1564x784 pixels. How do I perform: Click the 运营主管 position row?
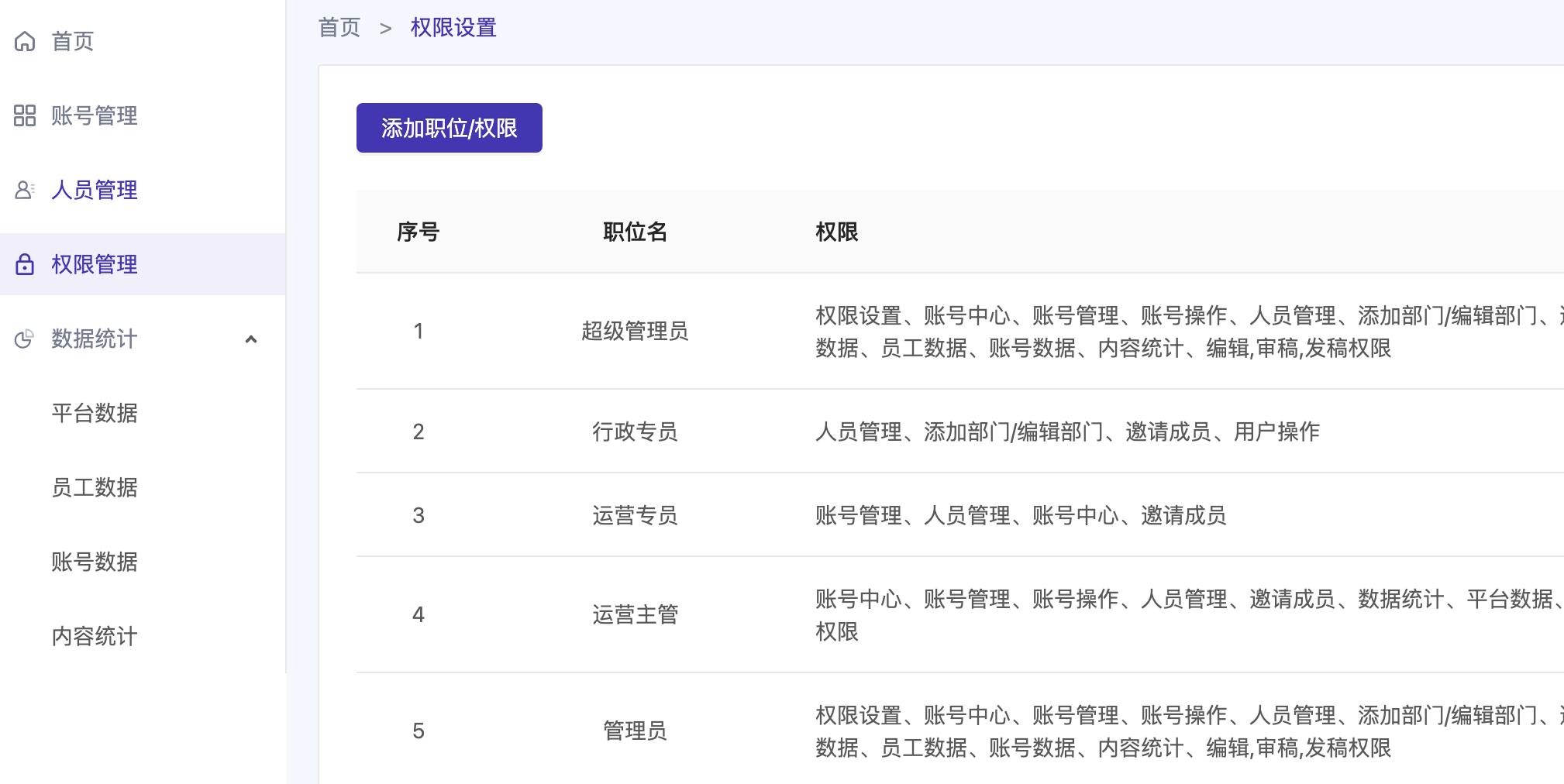[x=634, y=614]
